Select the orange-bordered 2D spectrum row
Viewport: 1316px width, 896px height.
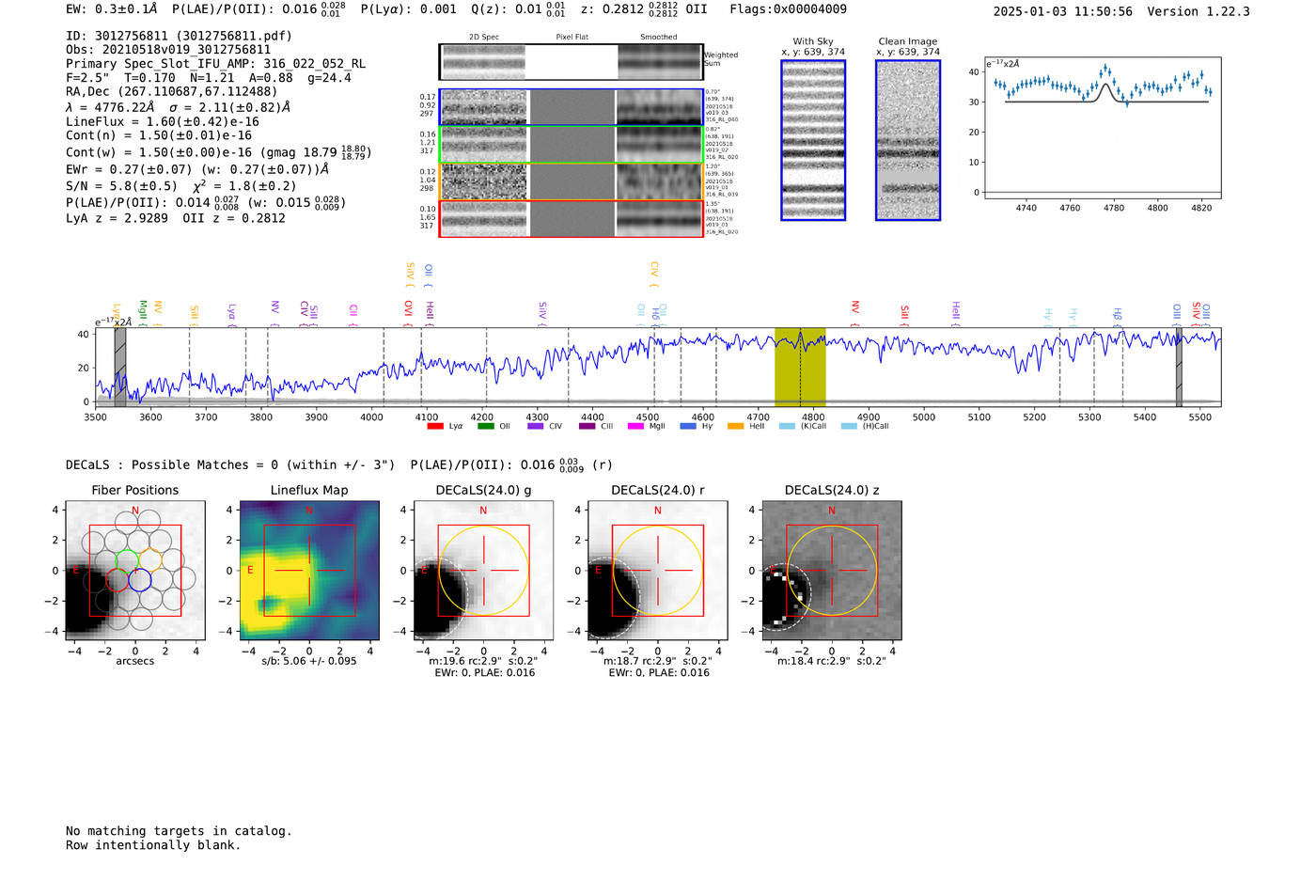pos(572,181)
